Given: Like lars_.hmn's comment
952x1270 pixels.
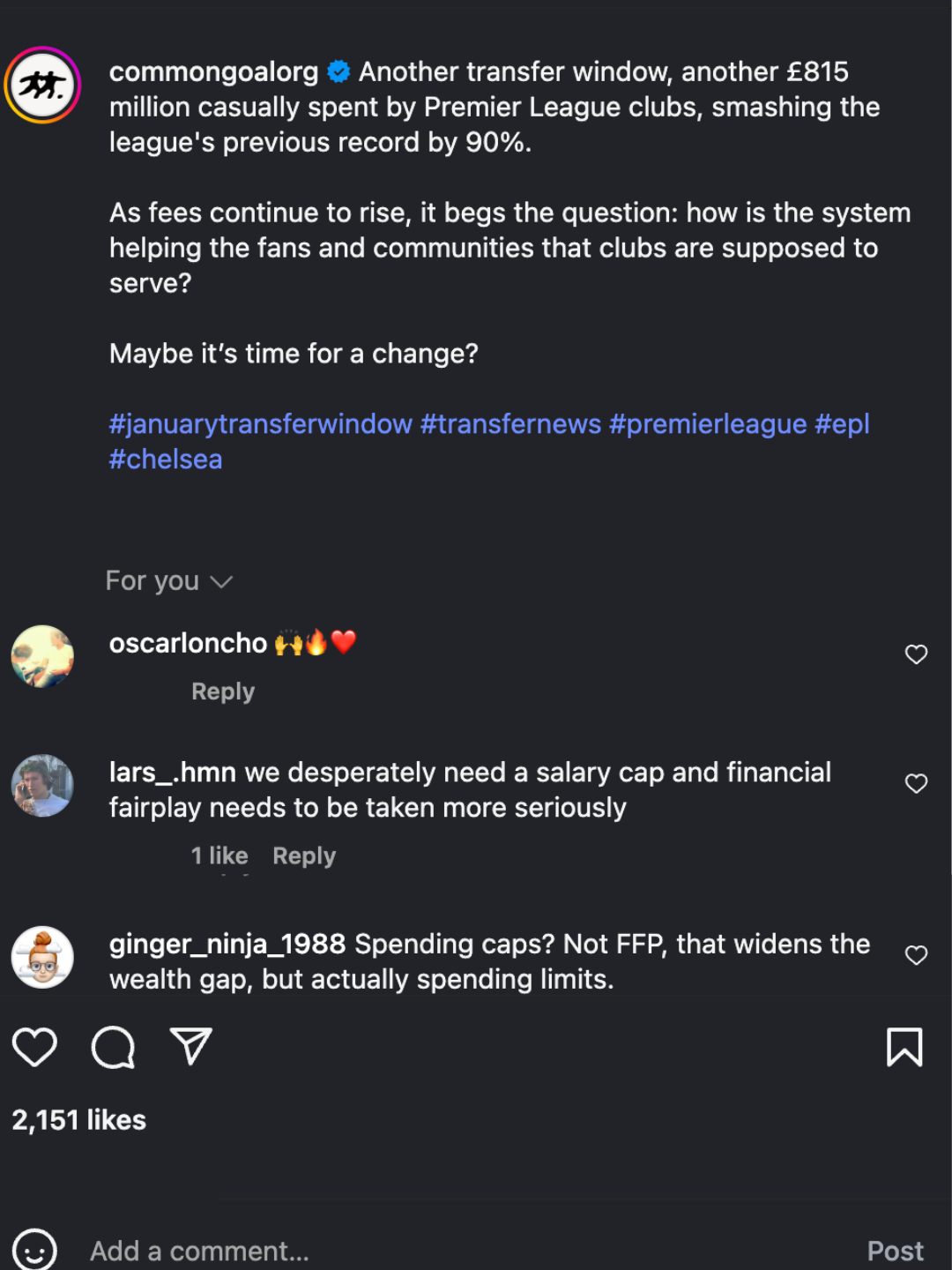Looking at the screenshot, I should (x=916, y=783).
